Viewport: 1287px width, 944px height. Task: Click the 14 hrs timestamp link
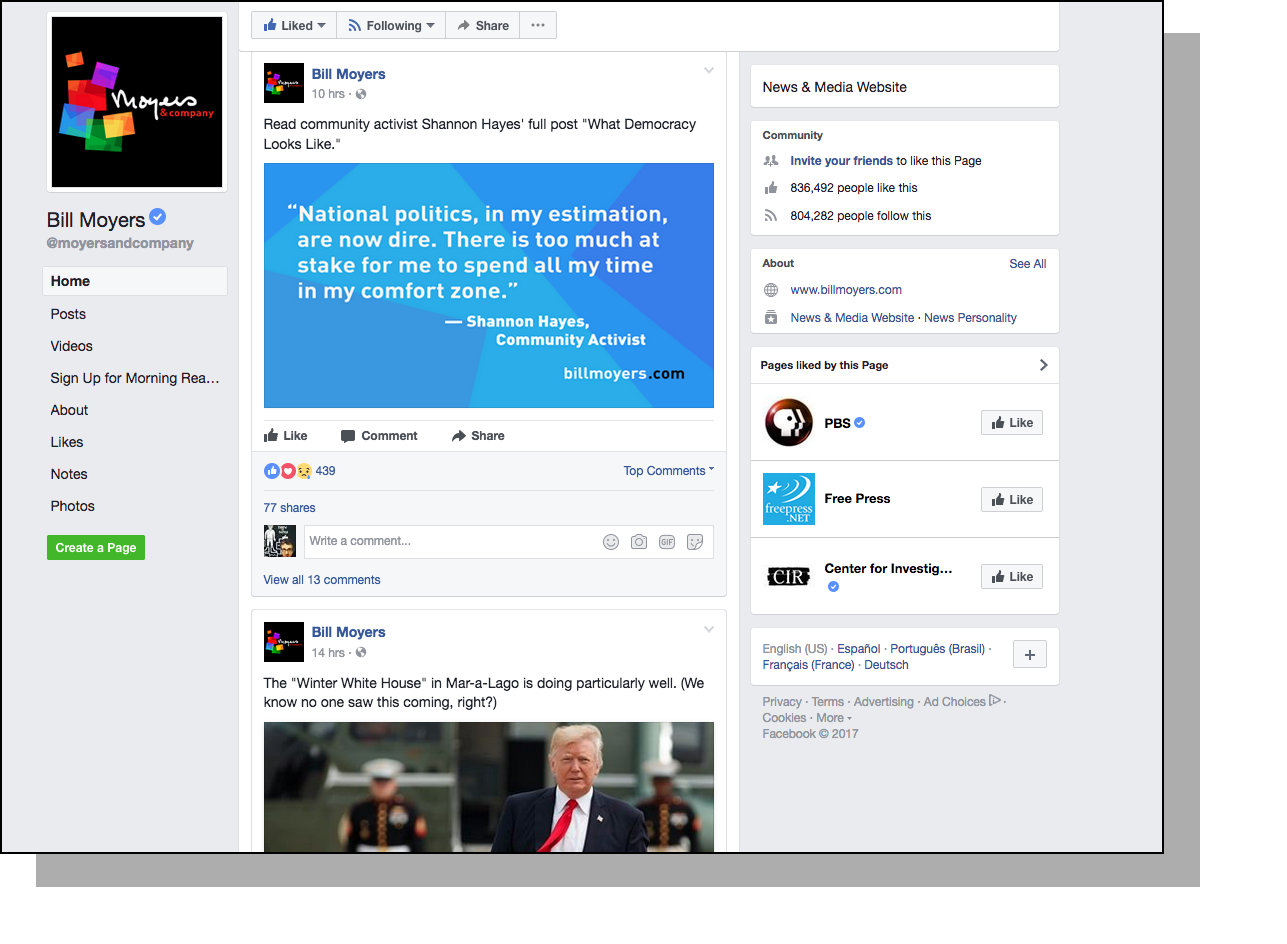click(x=328, y=652)
